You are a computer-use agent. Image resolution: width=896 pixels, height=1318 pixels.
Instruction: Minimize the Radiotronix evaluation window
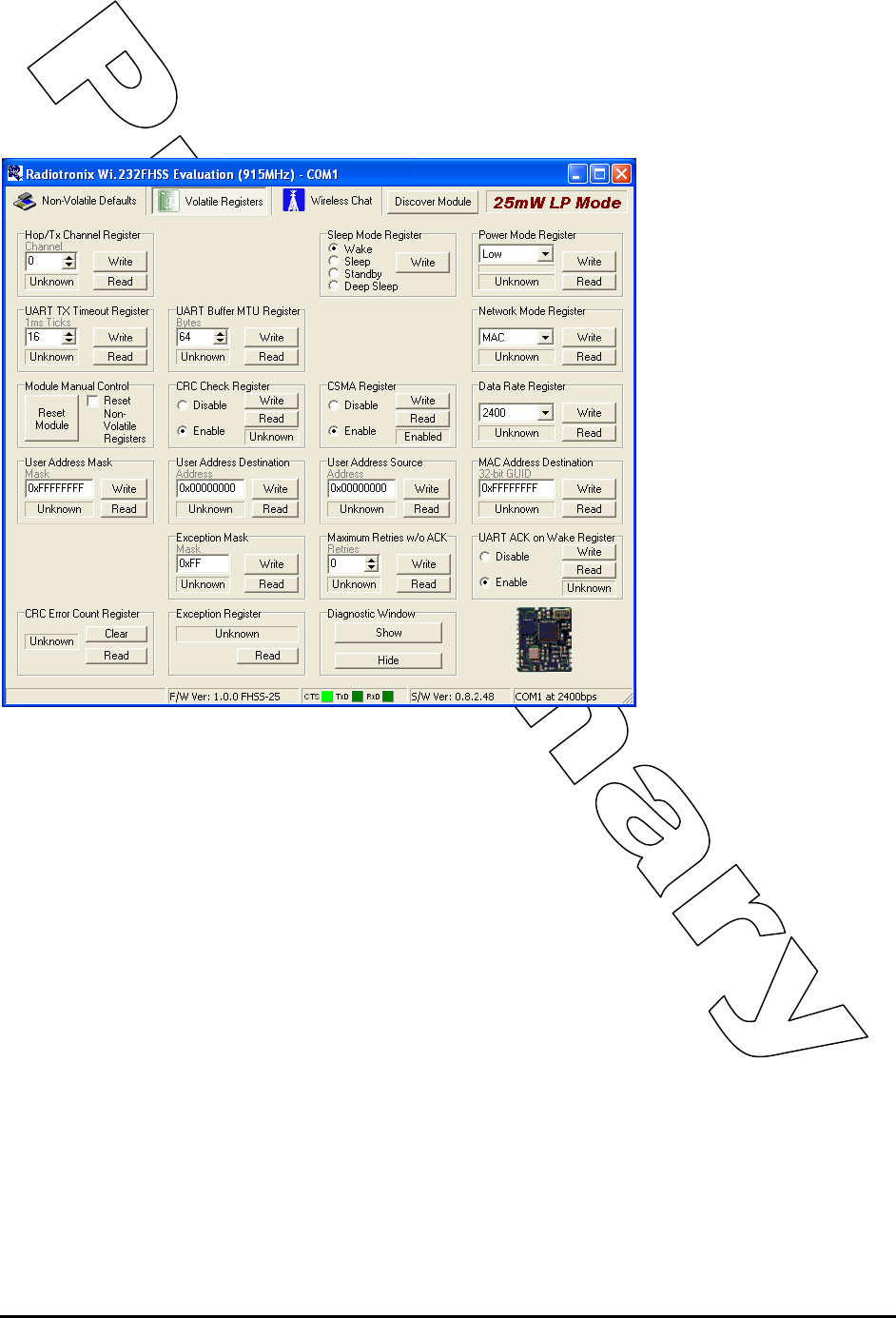[x=578, y=173]
